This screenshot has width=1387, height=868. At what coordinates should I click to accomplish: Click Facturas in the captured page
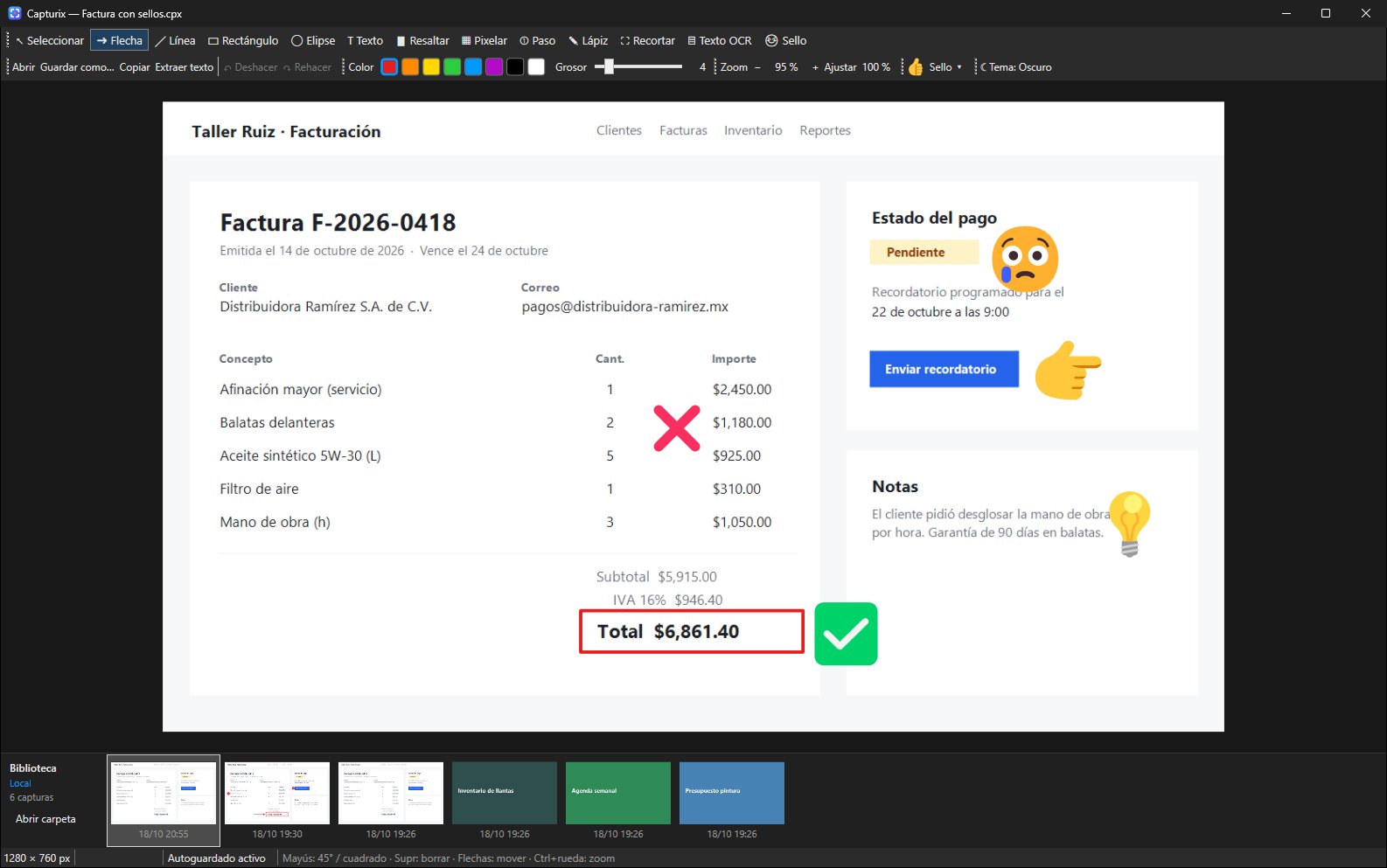tap(683, 130)
